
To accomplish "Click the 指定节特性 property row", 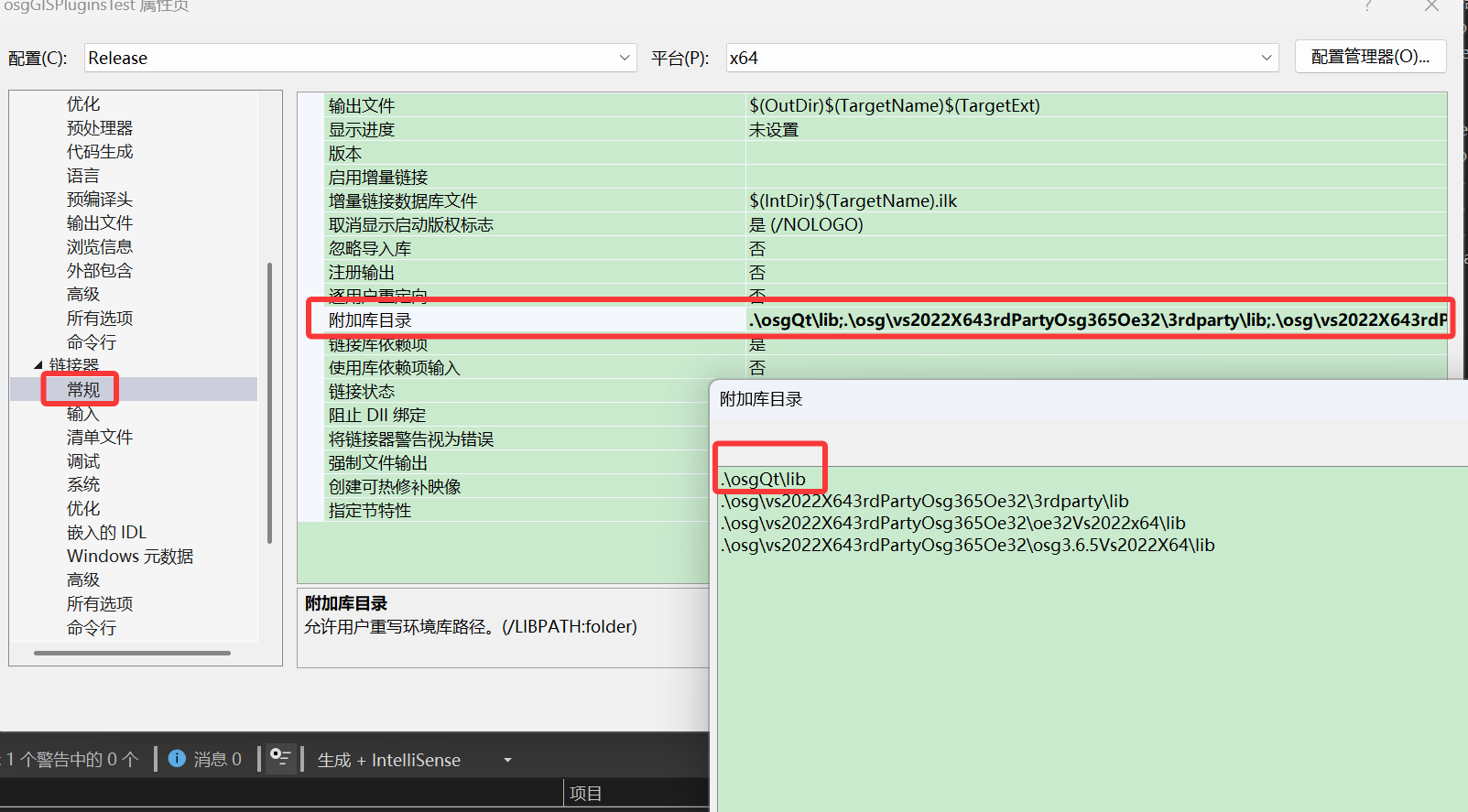I will (x=517, y=510).
